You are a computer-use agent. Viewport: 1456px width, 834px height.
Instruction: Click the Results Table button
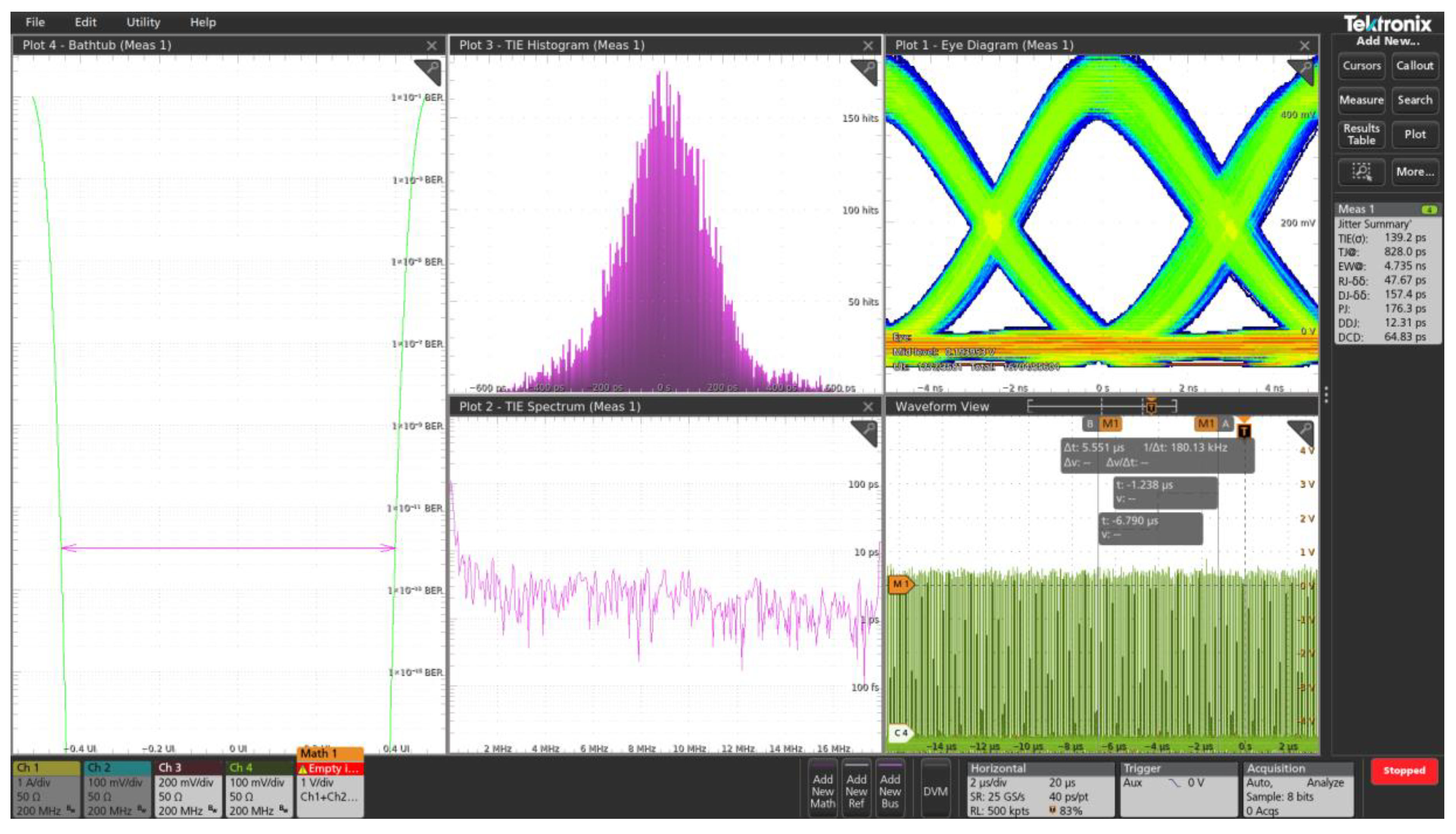(1361, 134)
